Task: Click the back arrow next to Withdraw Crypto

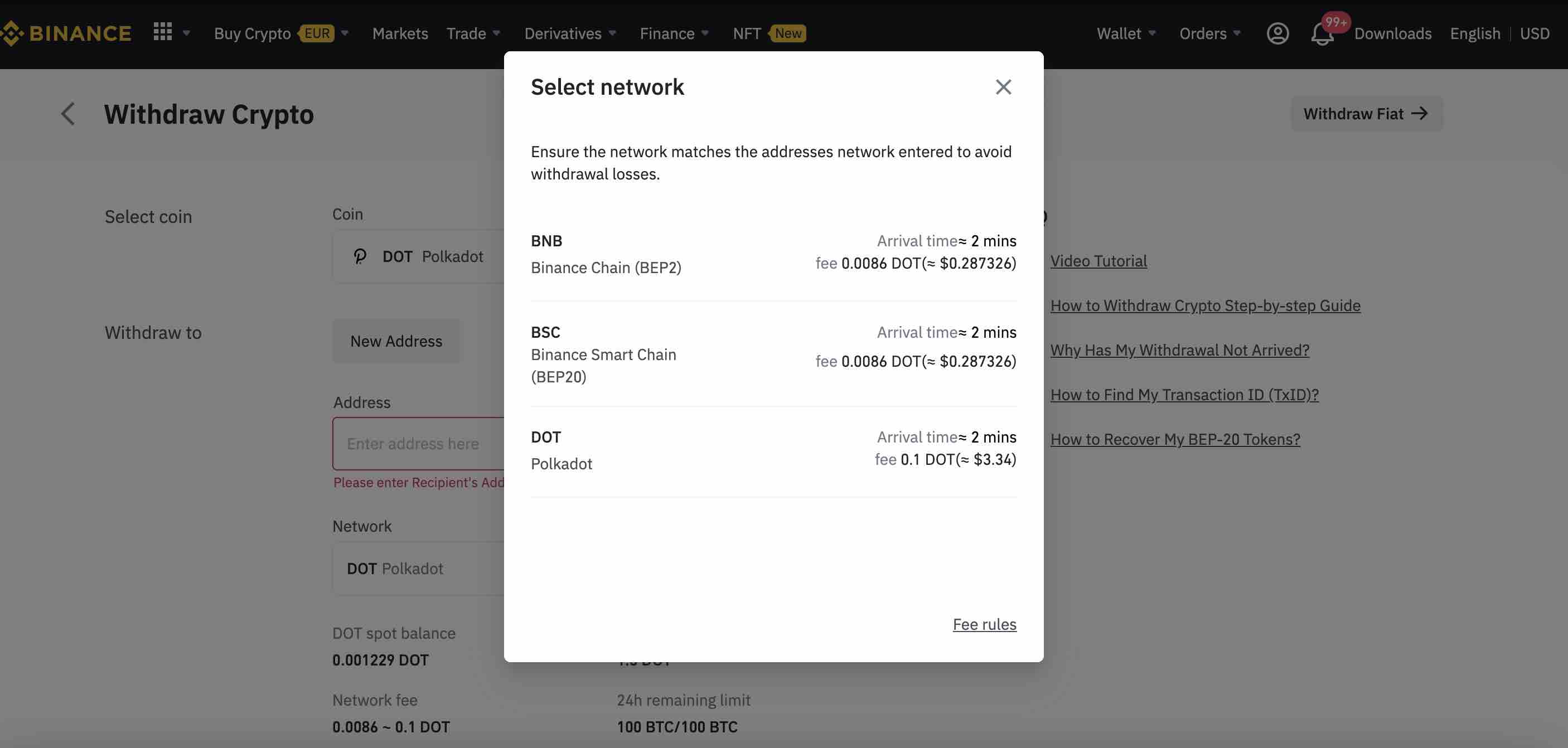Action: point(67,114)
